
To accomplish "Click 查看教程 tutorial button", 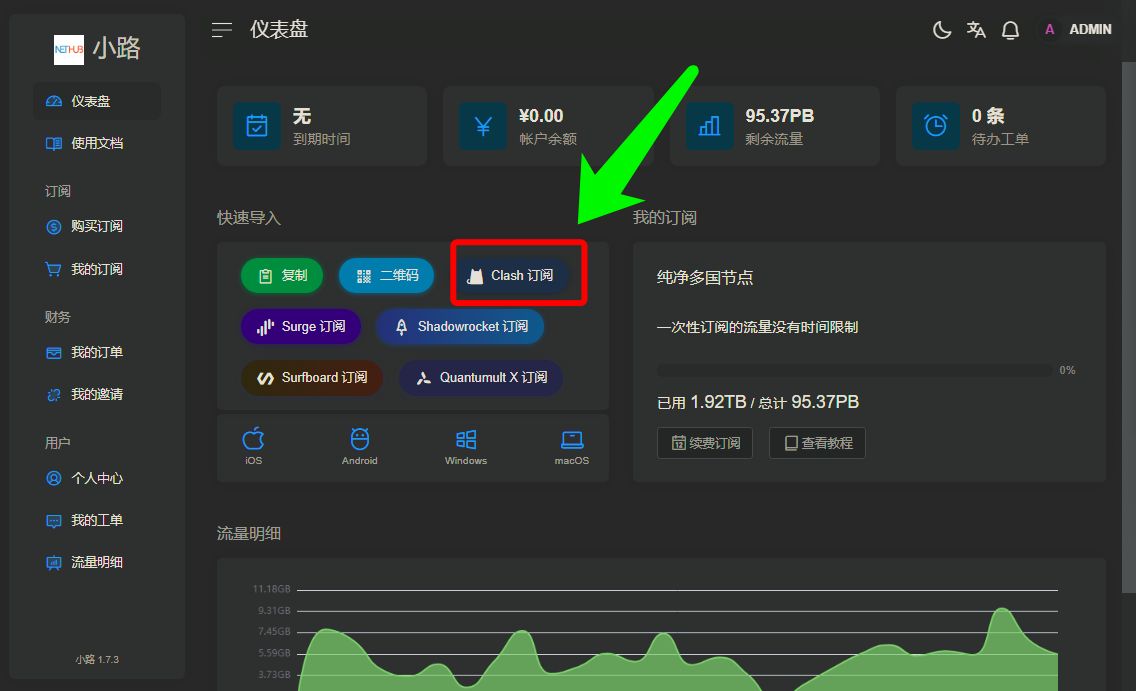I will 817,443.
